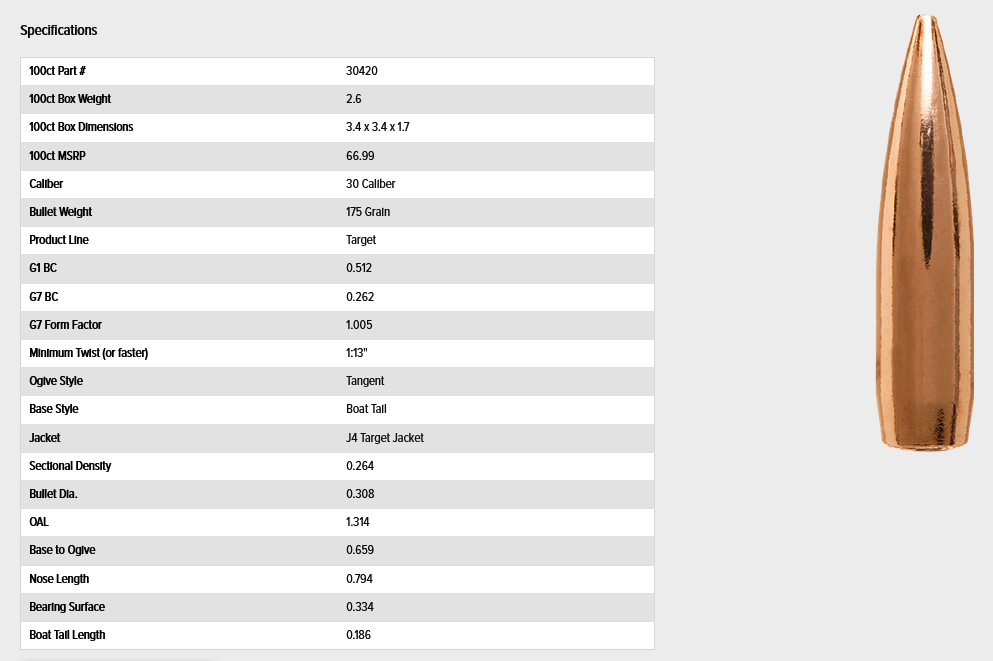Click the 100ct Box Weight row label
Image resolution: width=993 pixels, height=661 pixels.
click(70, 99)
